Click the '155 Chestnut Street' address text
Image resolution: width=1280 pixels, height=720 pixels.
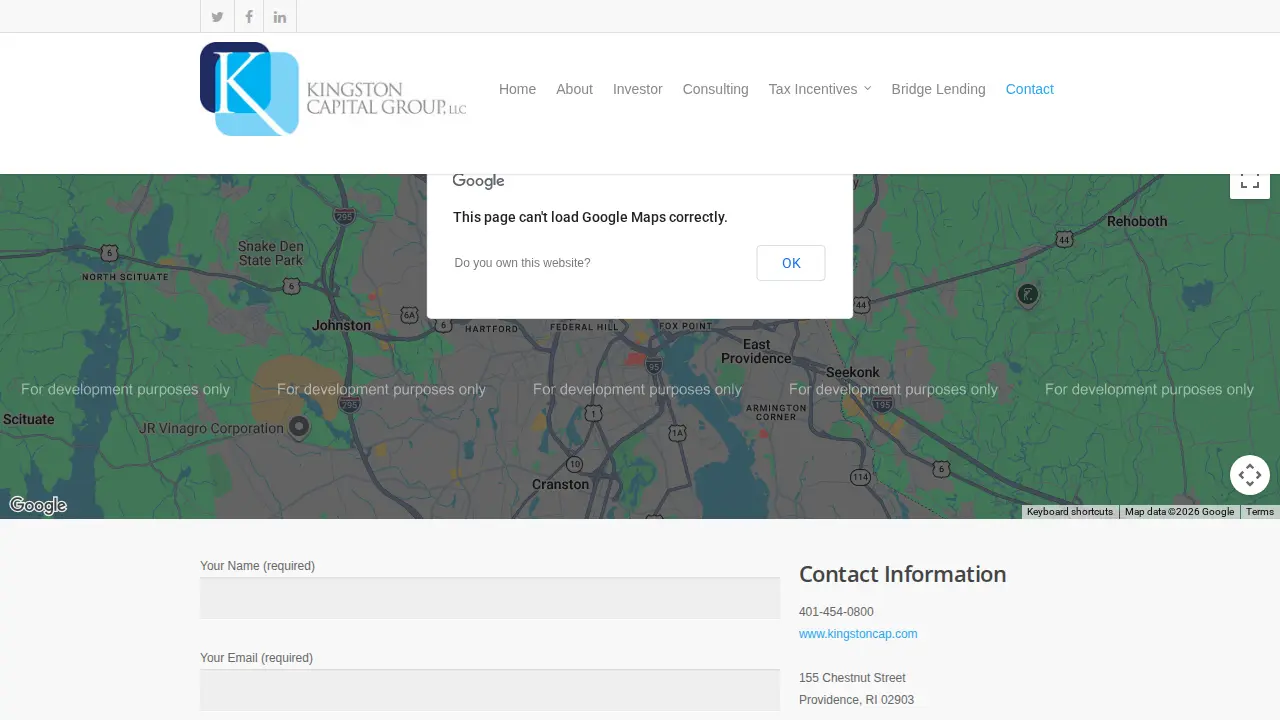[x=852, y=678]
